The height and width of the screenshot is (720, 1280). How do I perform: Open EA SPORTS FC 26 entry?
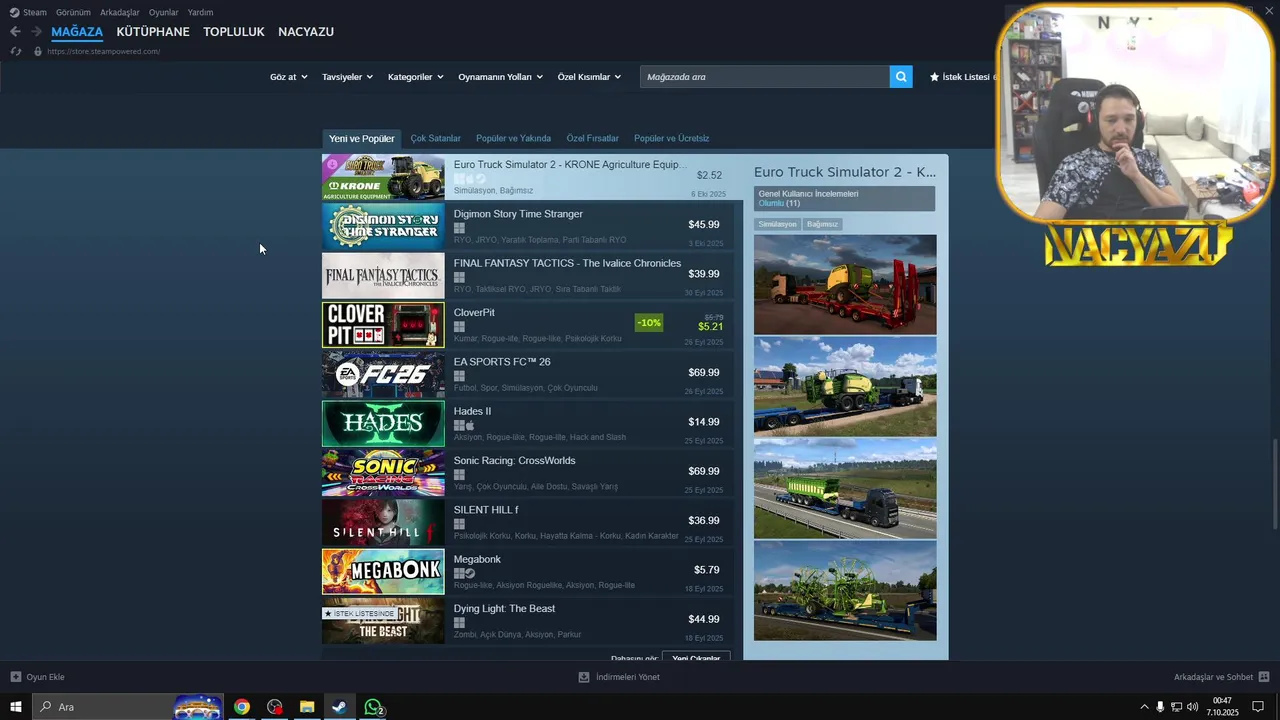528,374
